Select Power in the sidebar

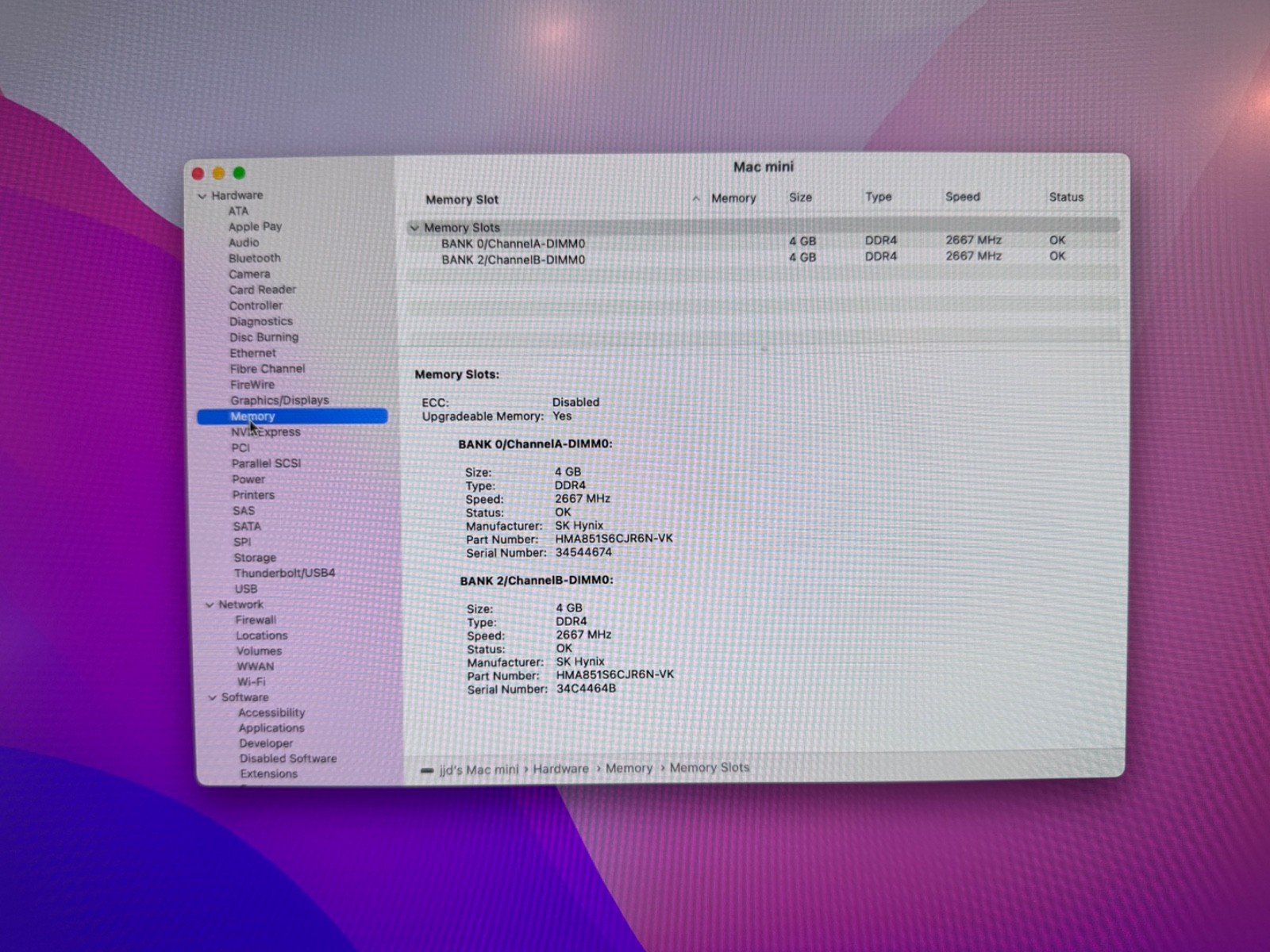pyautogui.click(x=248, y=479)
